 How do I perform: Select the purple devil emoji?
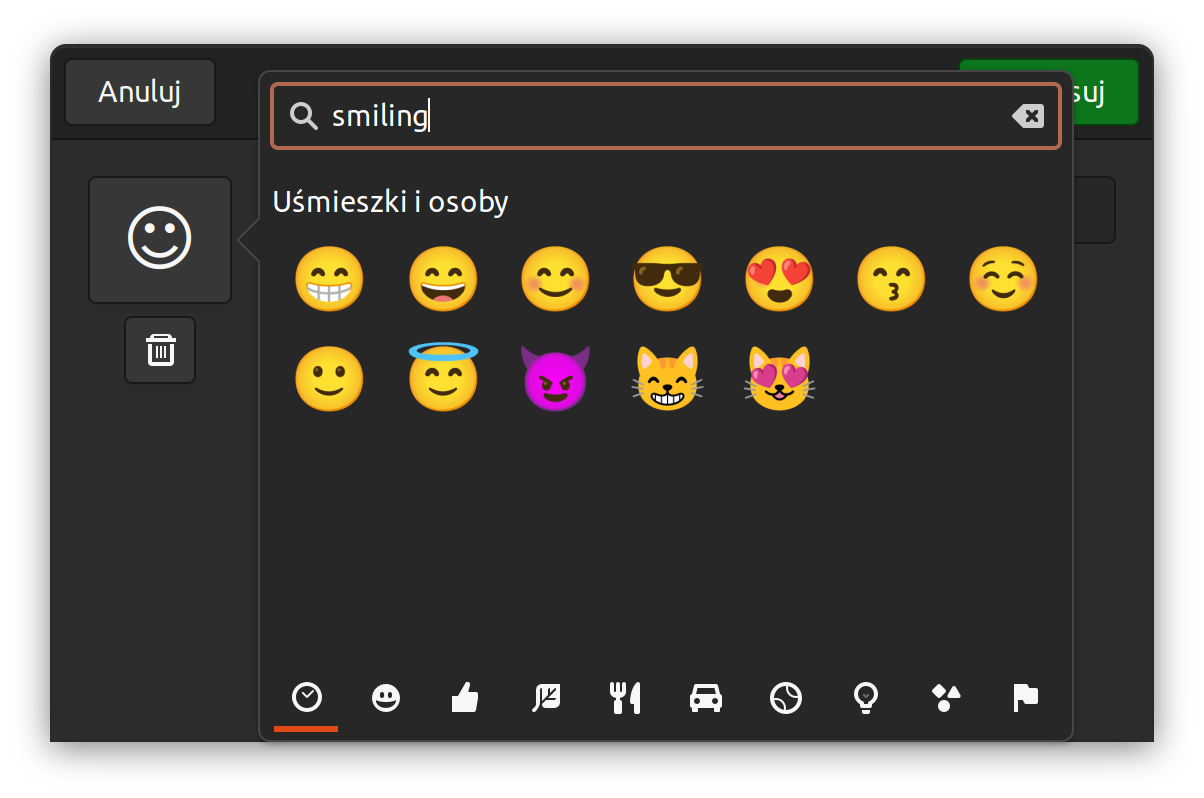555,377
